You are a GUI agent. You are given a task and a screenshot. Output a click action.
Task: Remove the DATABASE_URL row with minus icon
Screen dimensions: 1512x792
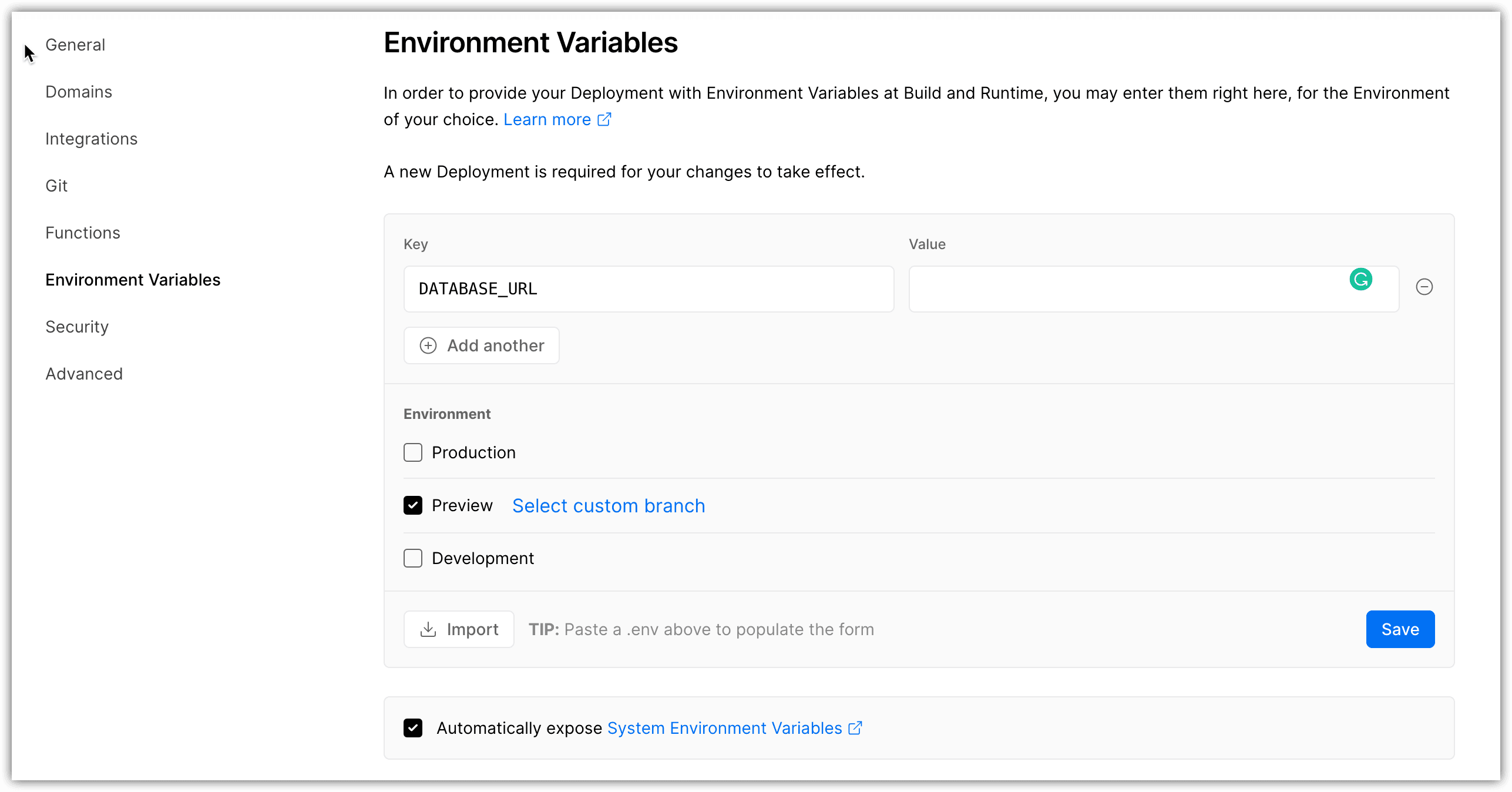1425,287
